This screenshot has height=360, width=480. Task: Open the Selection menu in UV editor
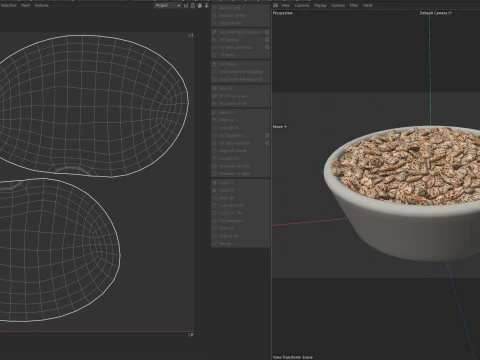coord(8,5)
